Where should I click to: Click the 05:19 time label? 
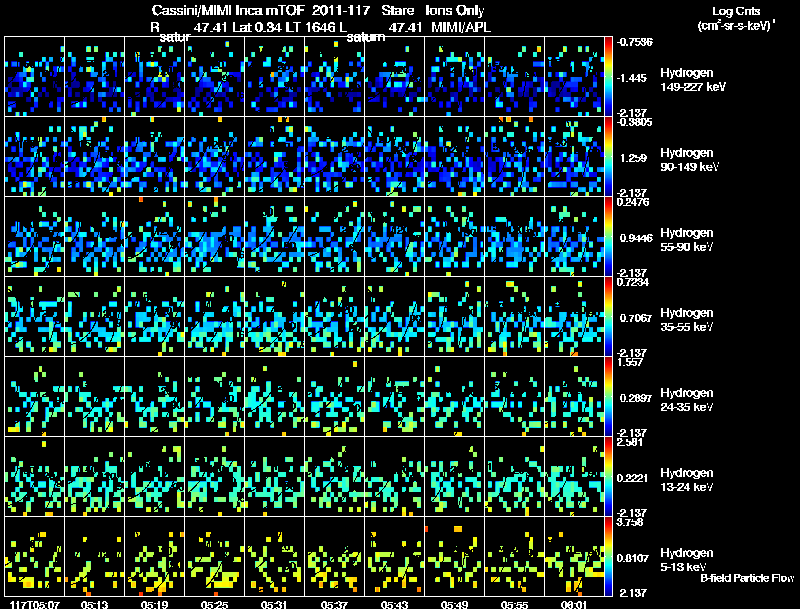154,604
